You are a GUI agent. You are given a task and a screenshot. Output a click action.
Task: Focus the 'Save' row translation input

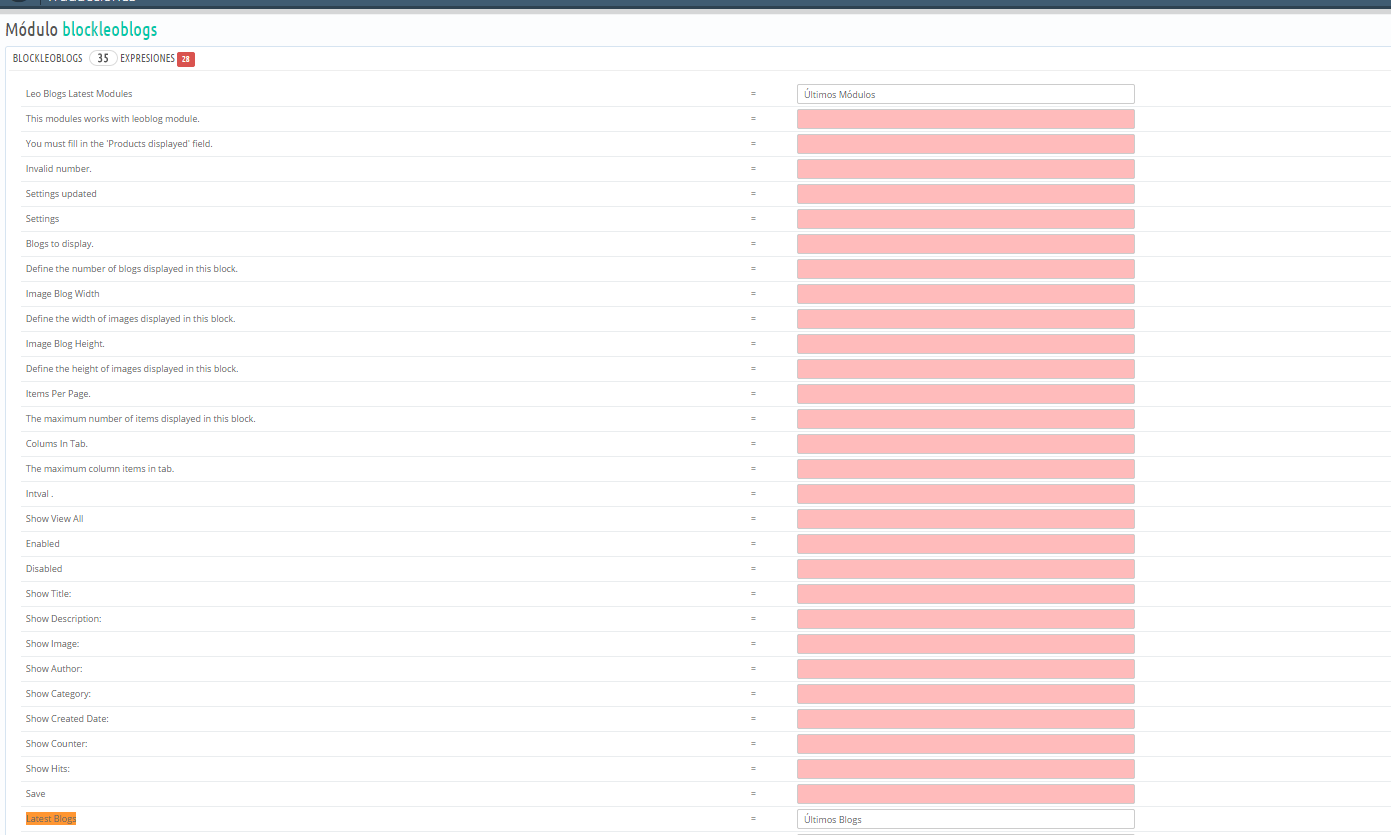pyautogui.click(x=965, y=794)
